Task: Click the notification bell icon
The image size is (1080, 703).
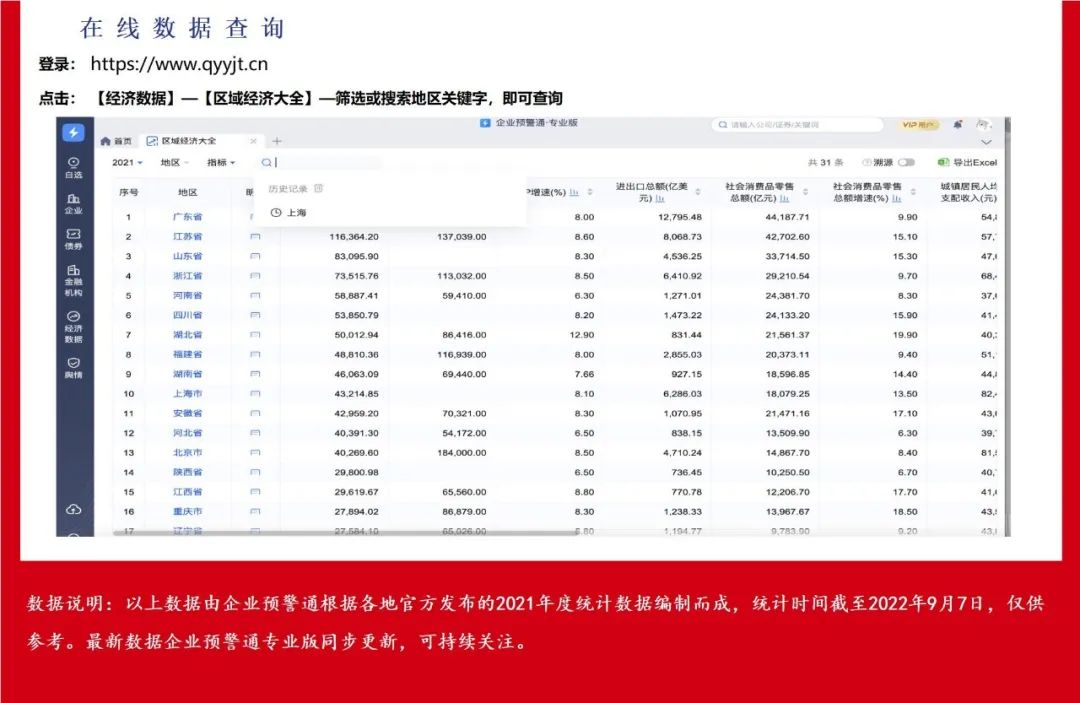Action: click(957, 125)
